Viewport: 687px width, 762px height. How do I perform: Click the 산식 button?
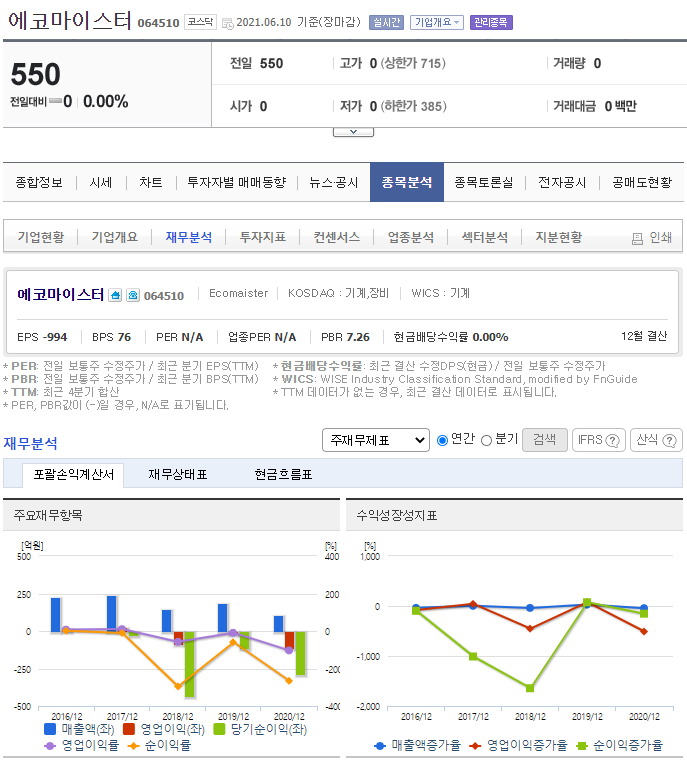[x=656, y=440]
